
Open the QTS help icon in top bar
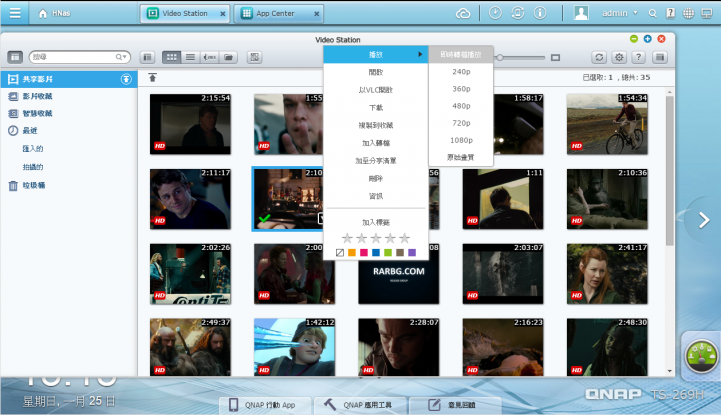(x=670, y=13)
